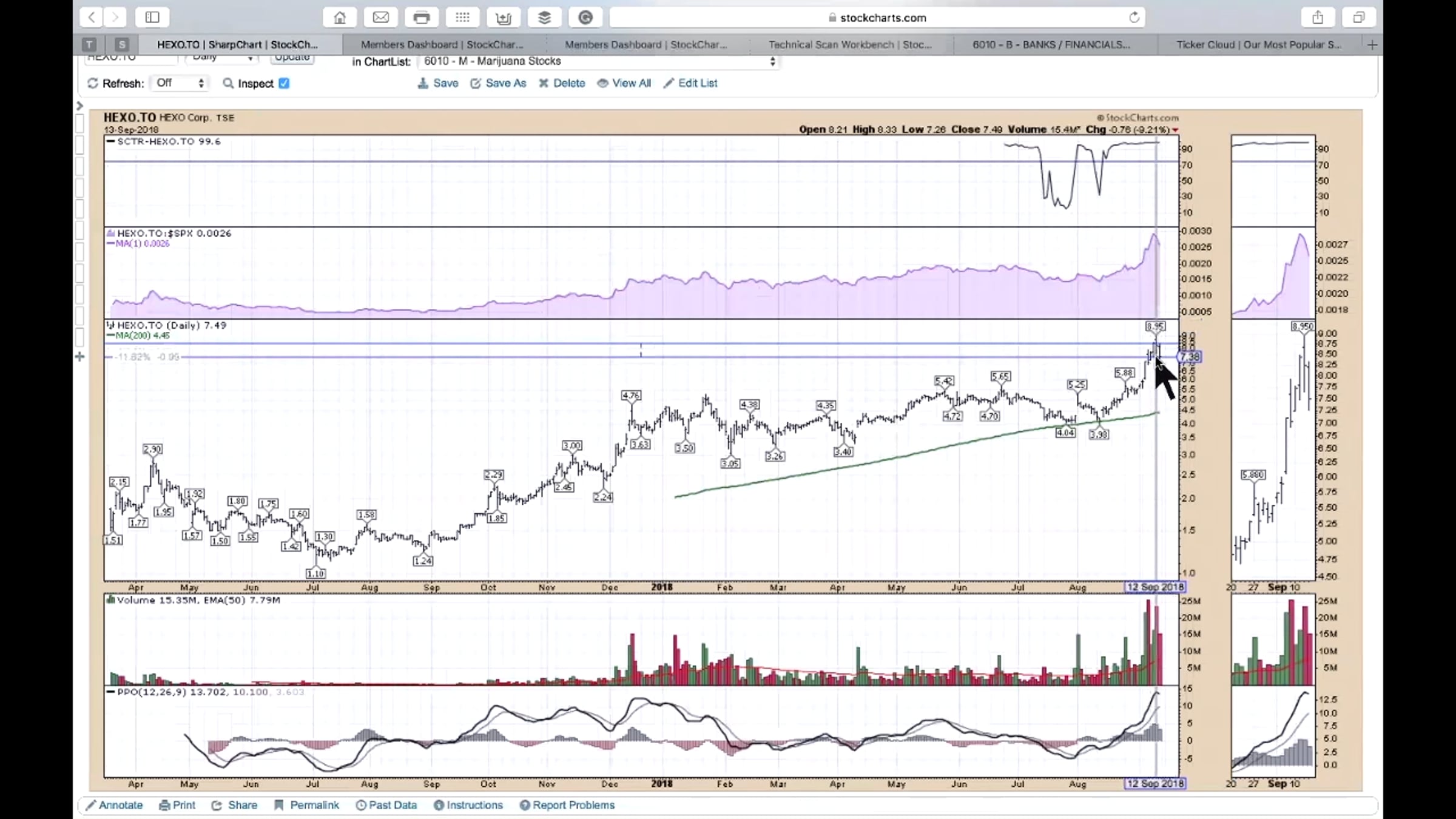Click the Refresh circular arrows icon
The image size is (1456, 819).
click(93, 83)
